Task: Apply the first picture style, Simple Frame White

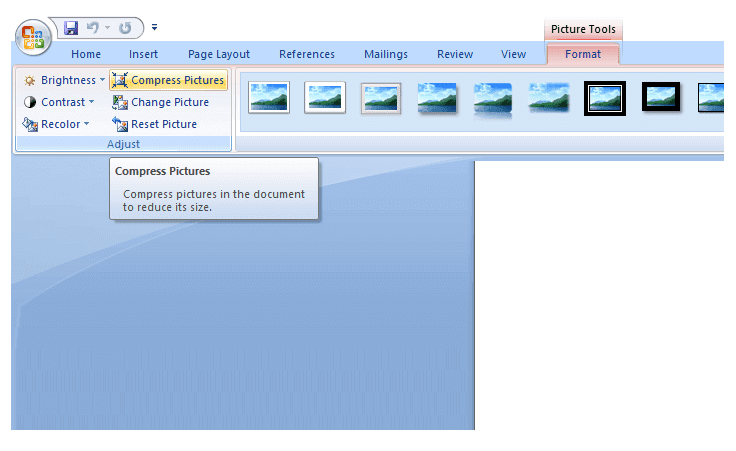Action: (x=269, y=98)
